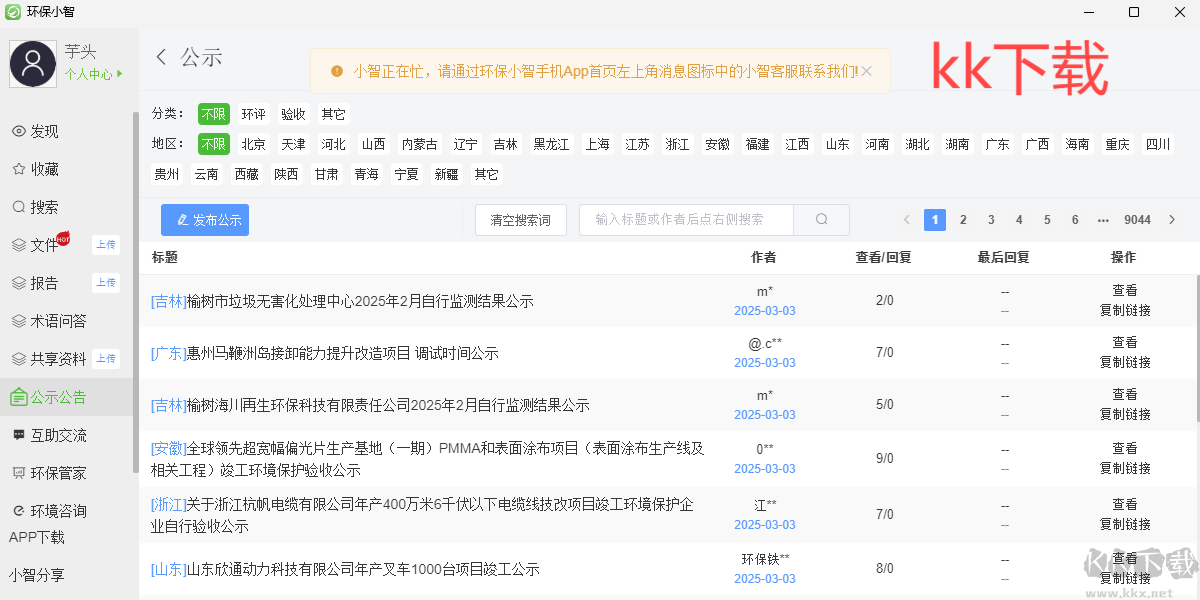The height and width of the screenshot is (600, 1200).
Task: Open the 发现 section in sidebar
Action: [45, 130]
